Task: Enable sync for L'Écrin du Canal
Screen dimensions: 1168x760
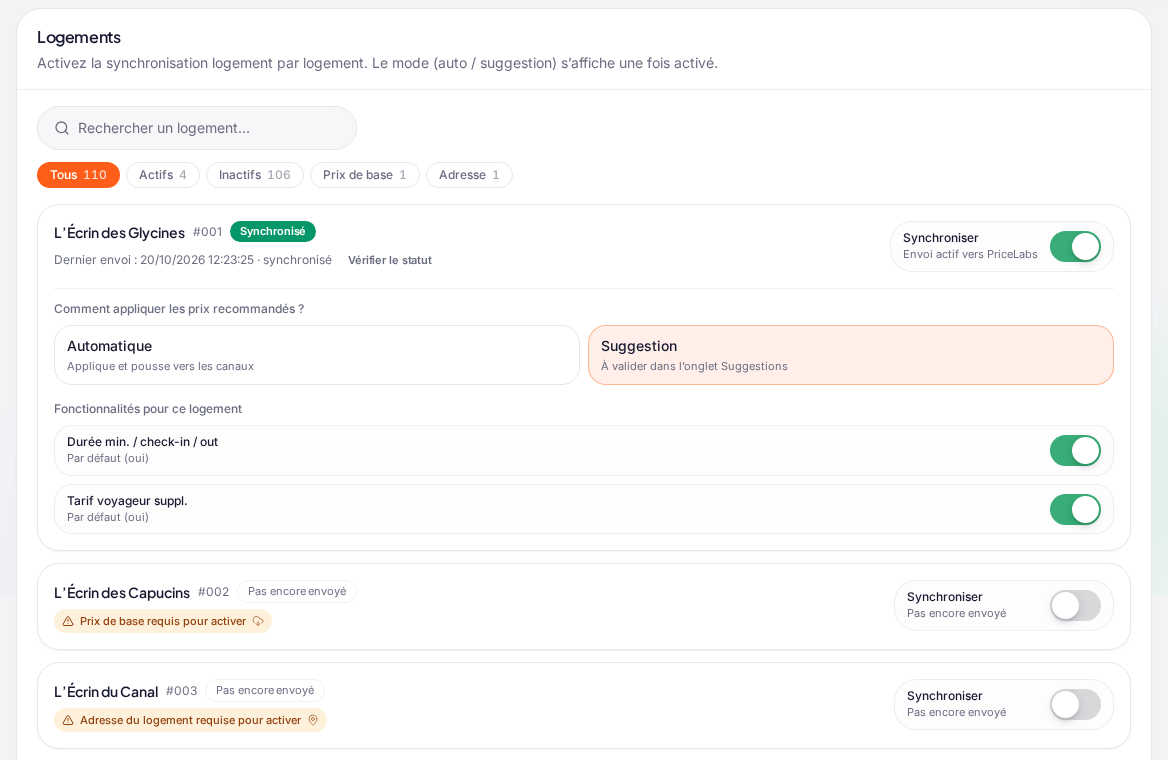Action: (x=1075, y=705)
